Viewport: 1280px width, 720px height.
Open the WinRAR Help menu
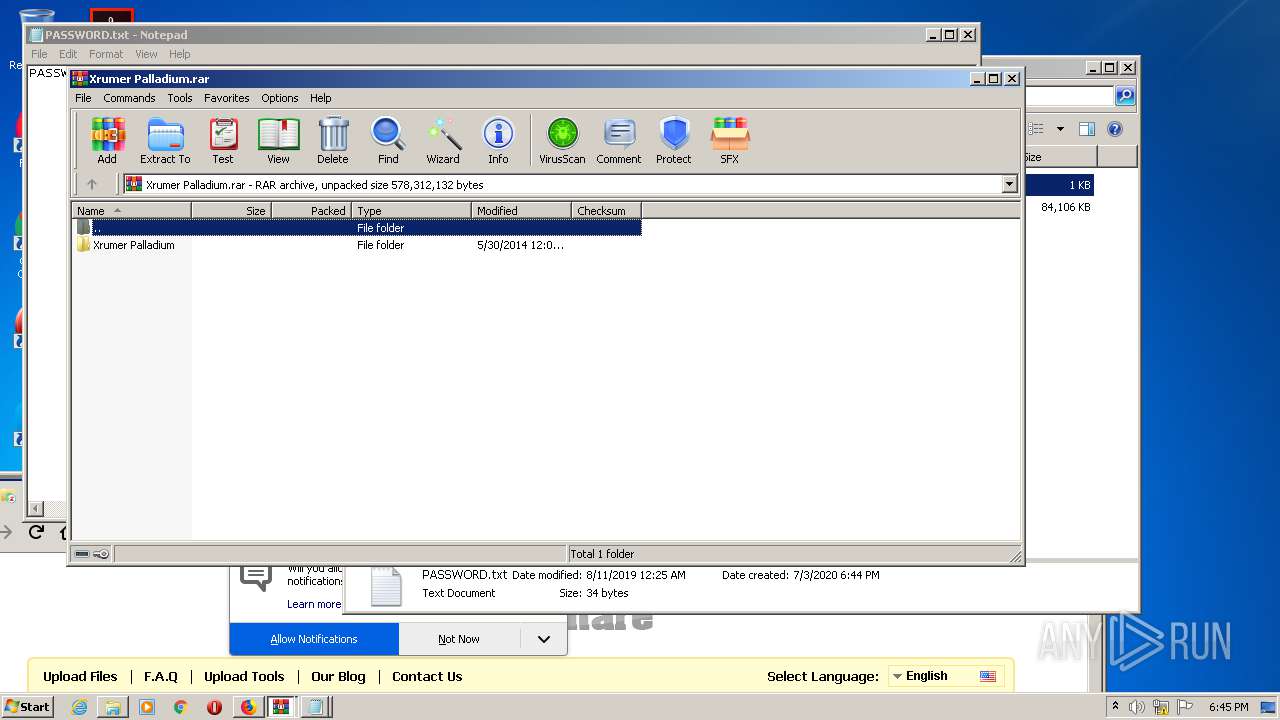[321, 98]
